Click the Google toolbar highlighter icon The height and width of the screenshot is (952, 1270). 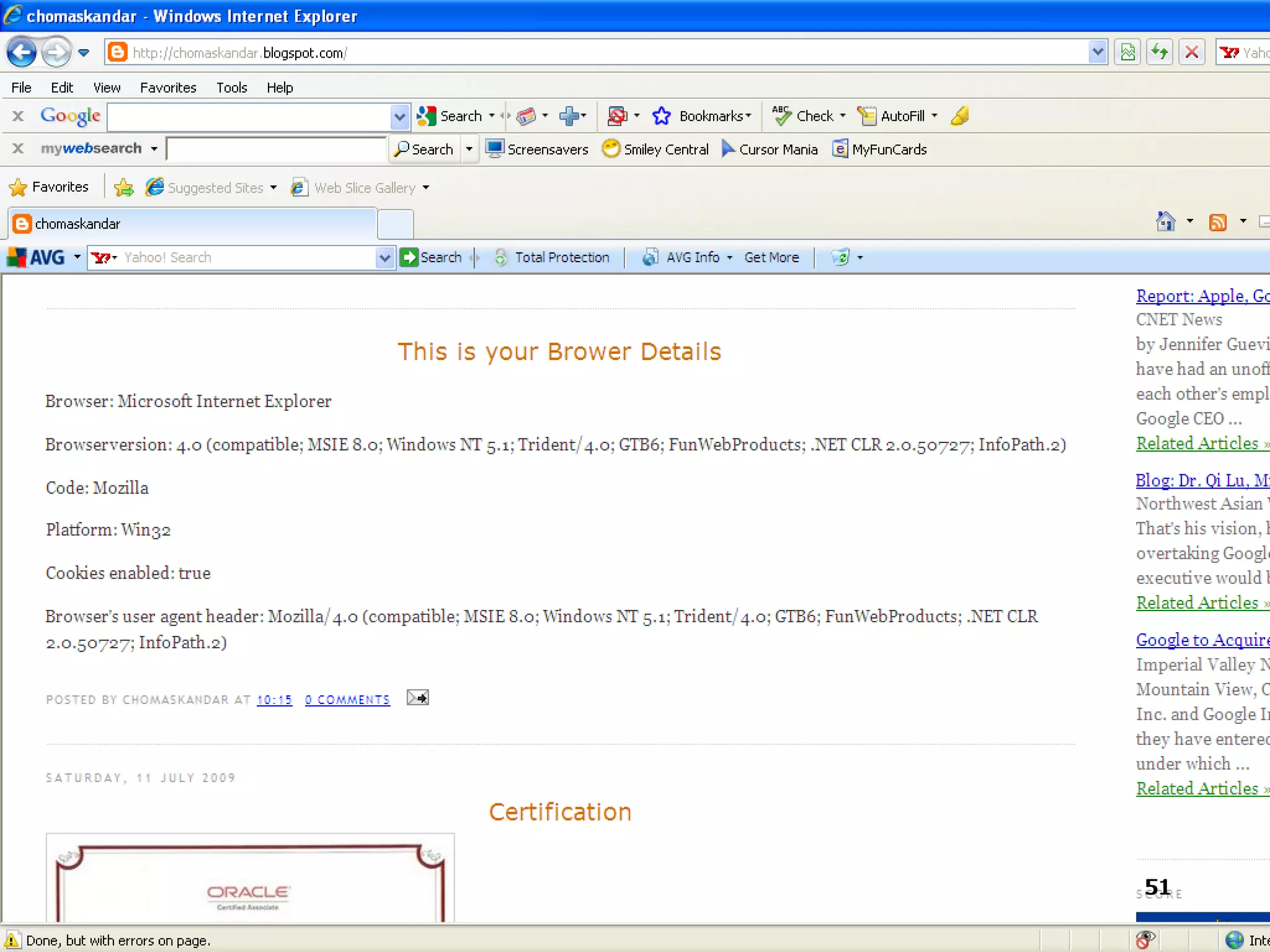[959, 116]
